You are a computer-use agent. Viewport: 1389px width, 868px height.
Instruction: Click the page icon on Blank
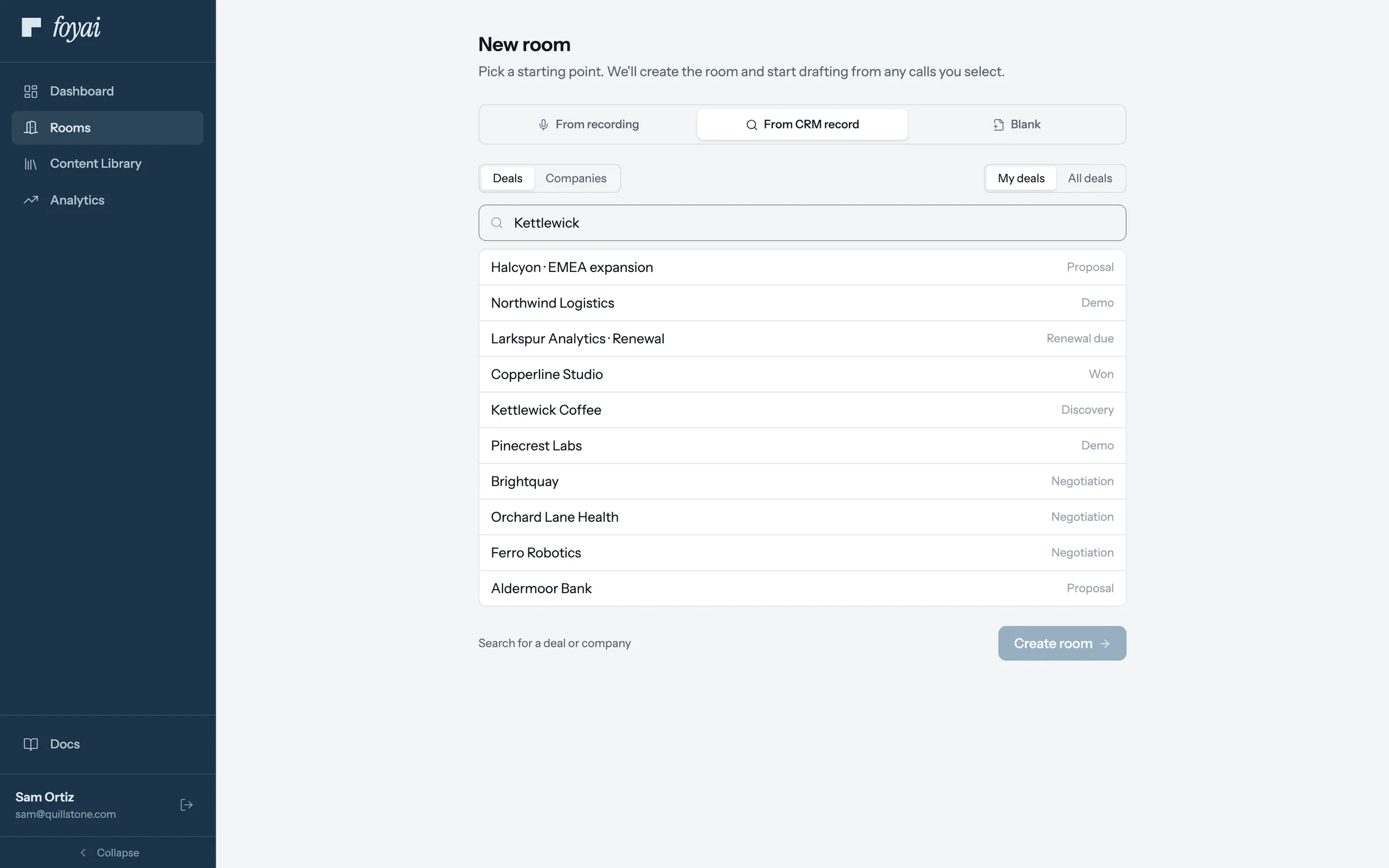pos(998,124)
